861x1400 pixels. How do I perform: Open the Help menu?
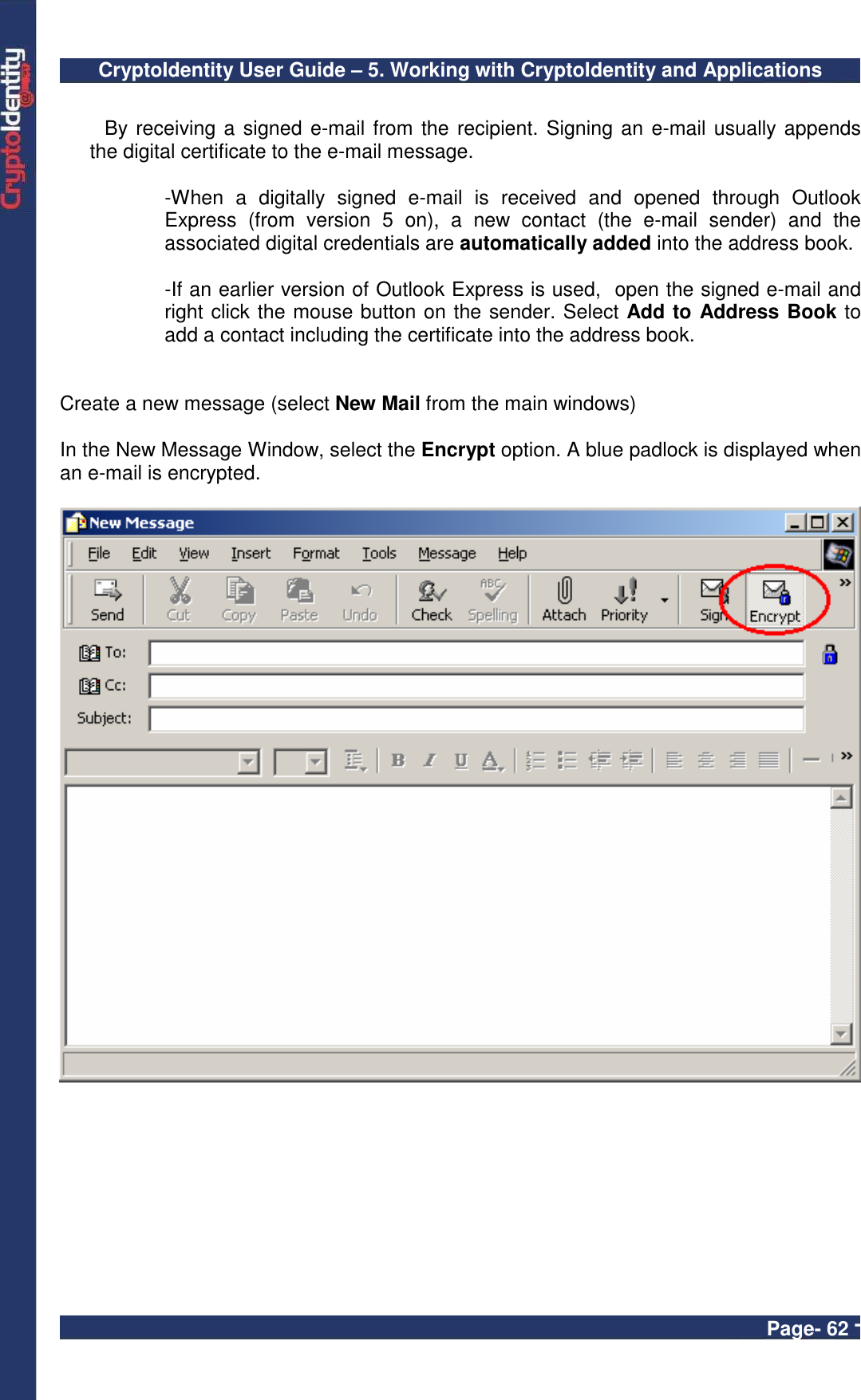(512, 553)
